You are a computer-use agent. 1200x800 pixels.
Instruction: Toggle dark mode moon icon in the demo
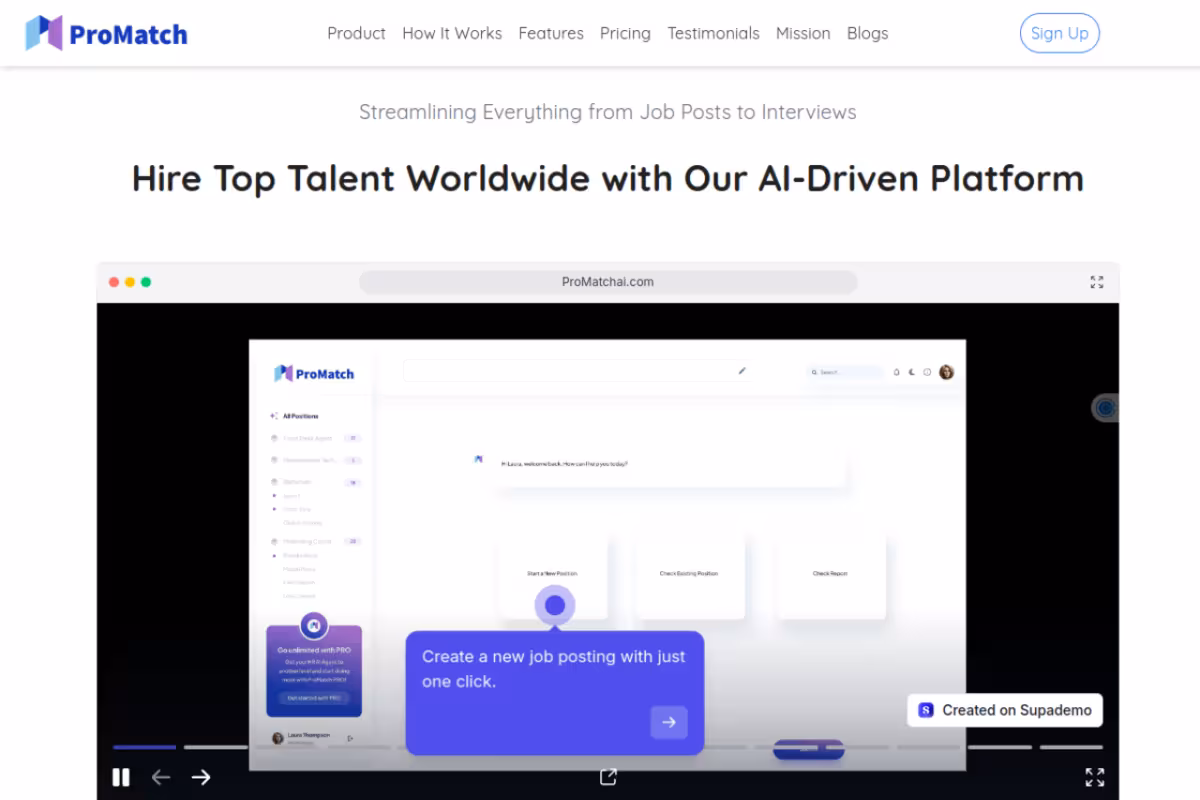(911, 372)
